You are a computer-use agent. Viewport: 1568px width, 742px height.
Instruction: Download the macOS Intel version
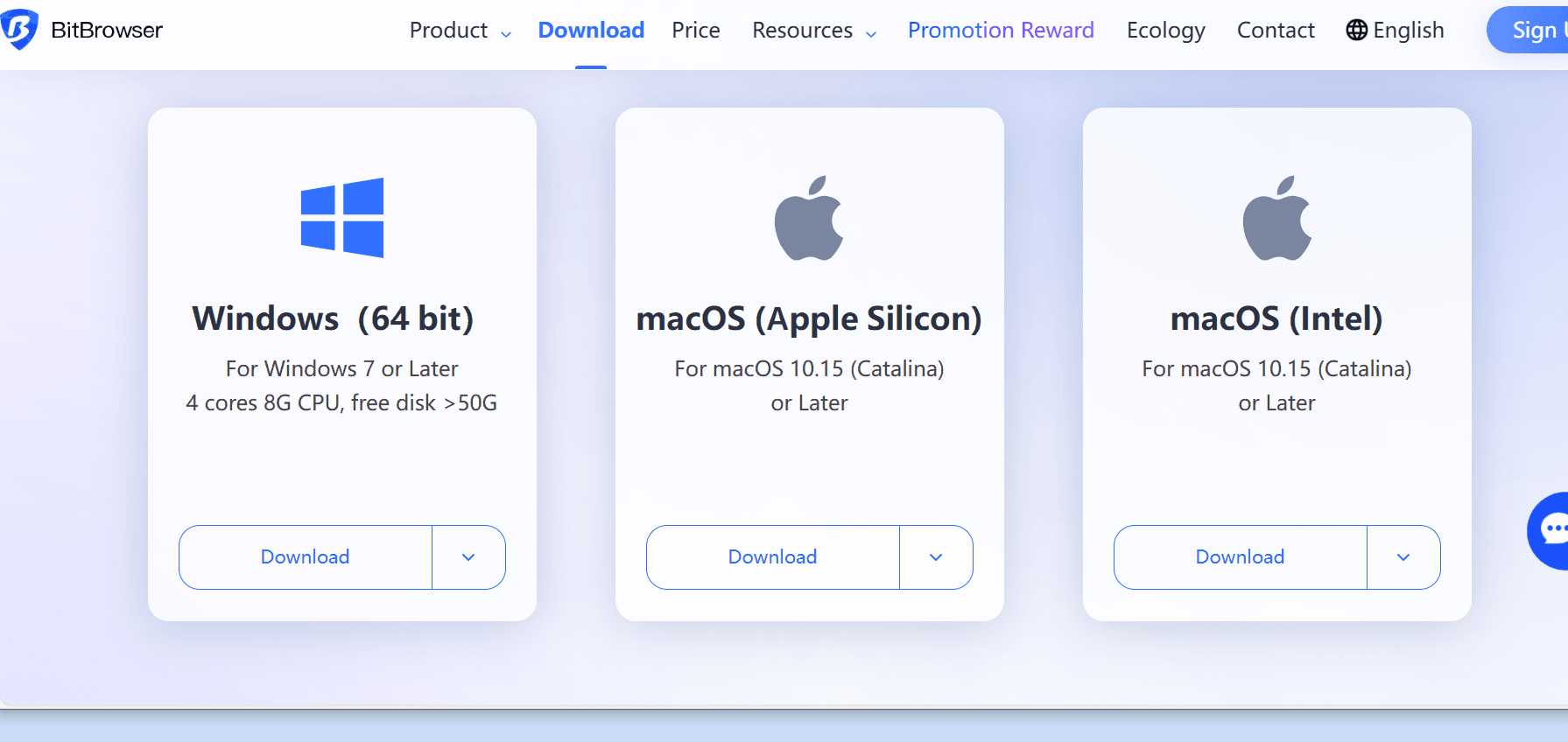1241,557
